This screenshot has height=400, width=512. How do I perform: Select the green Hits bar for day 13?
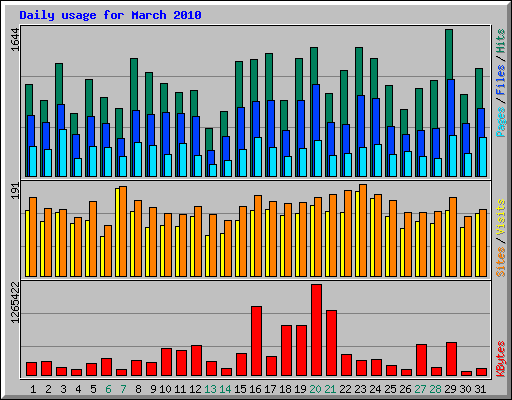click(x=209, y=139)
